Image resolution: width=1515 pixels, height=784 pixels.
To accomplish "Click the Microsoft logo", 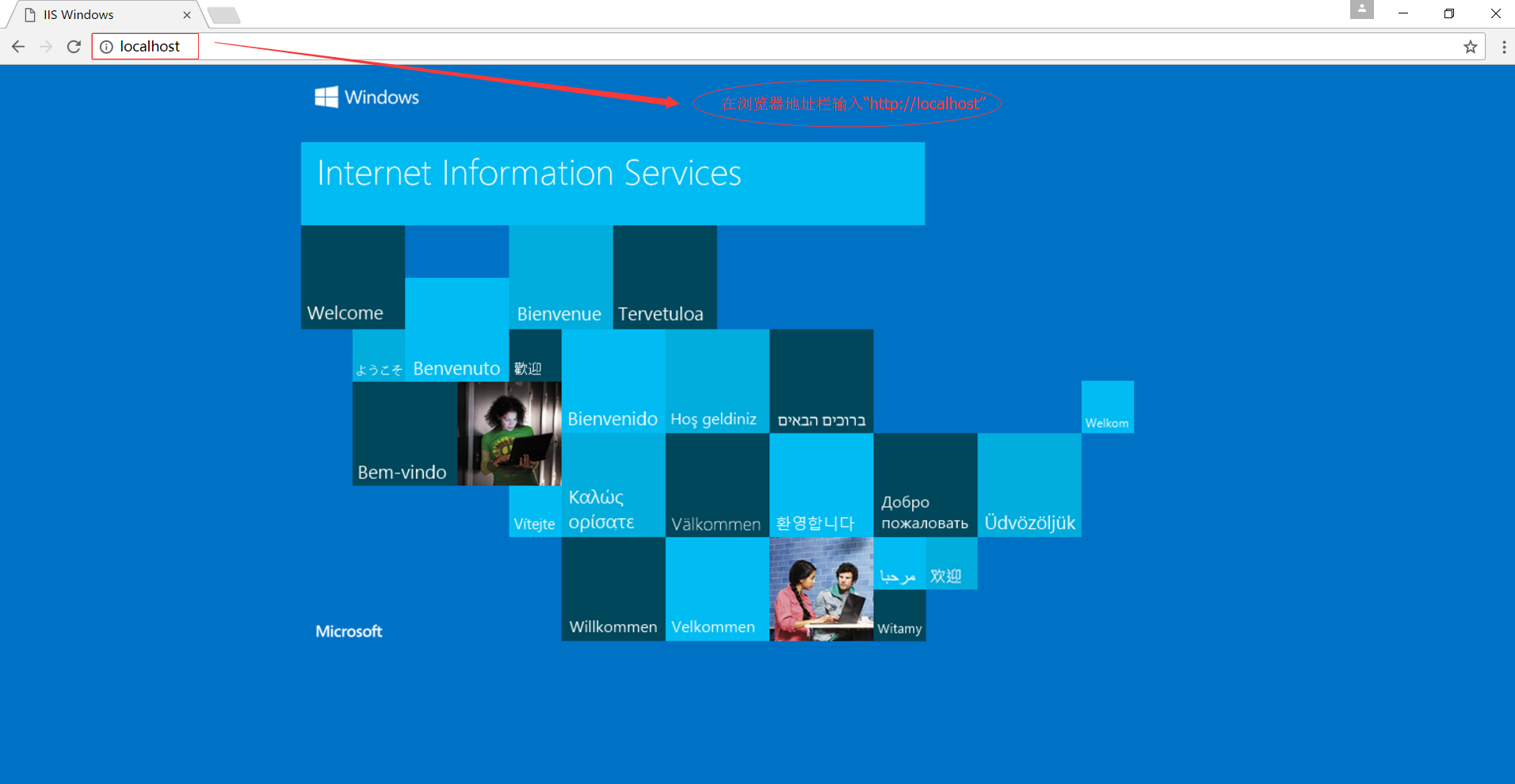I will click(x=349, y=630).
